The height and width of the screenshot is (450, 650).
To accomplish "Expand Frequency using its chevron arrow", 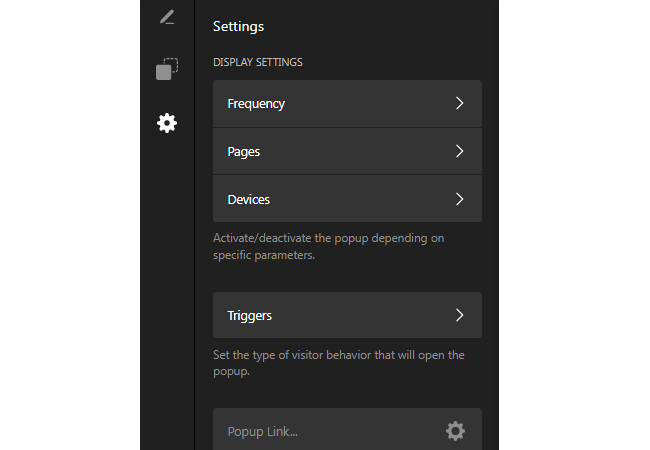I will tap(459, 103).
